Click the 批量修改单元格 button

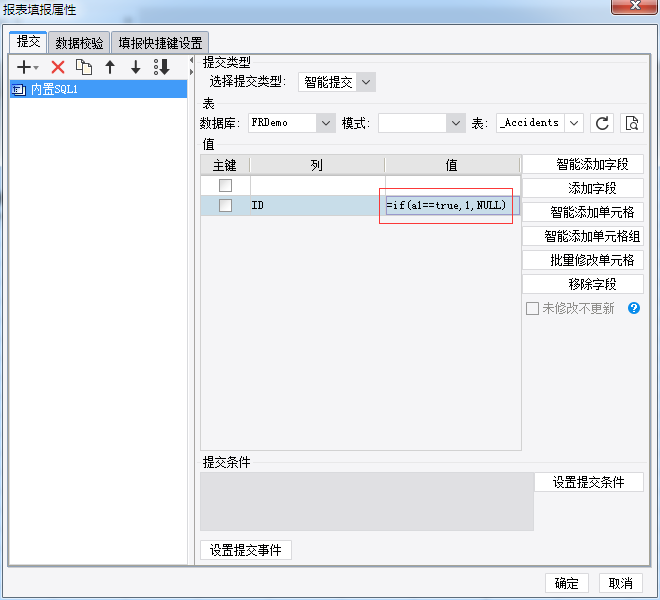(x=583, y=260)
